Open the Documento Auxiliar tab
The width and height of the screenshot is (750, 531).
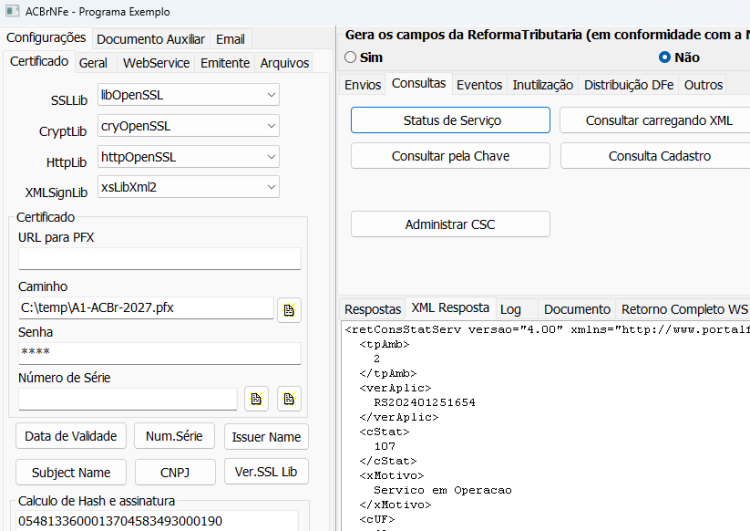pos(150,39)
